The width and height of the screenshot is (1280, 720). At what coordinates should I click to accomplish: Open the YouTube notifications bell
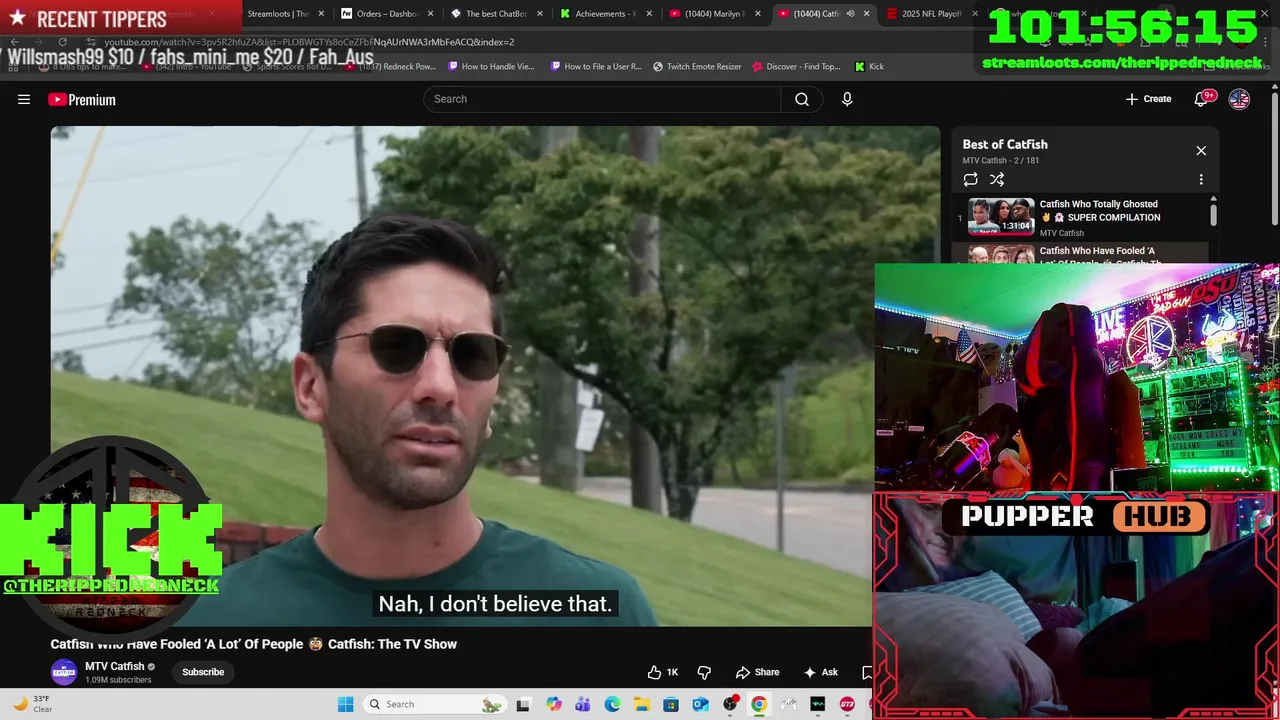(x=1203, y=99)
